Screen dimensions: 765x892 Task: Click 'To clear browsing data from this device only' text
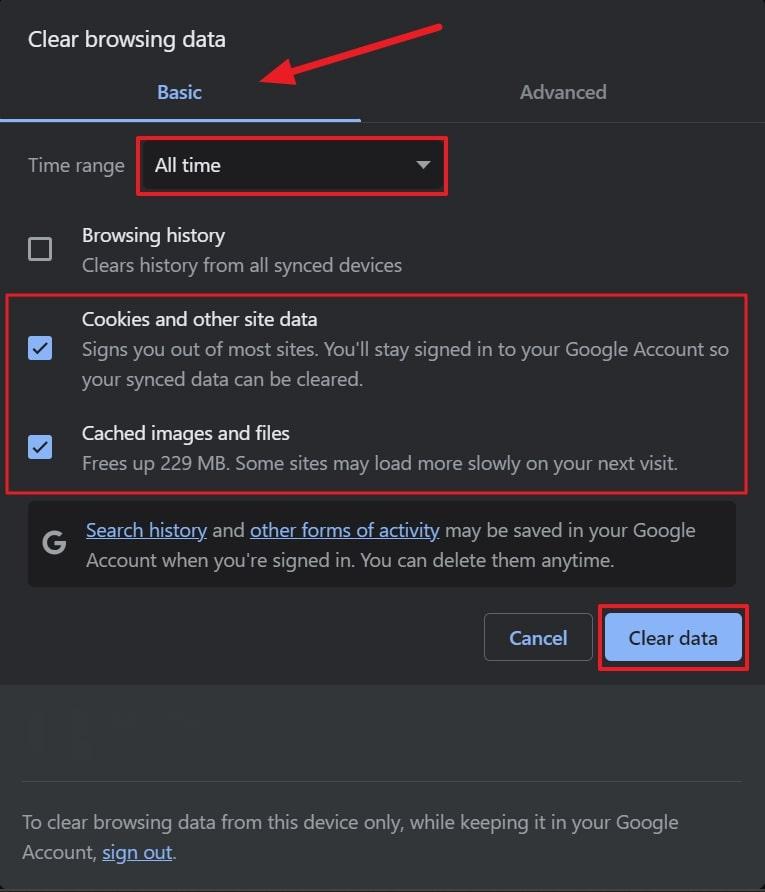(x=350, y=837)
